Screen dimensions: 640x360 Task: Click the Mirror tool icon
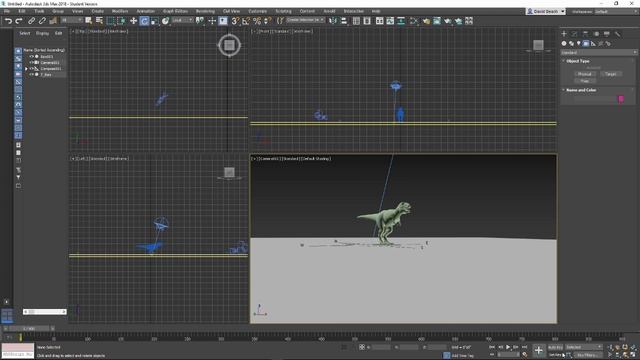(x=333, y=21)
